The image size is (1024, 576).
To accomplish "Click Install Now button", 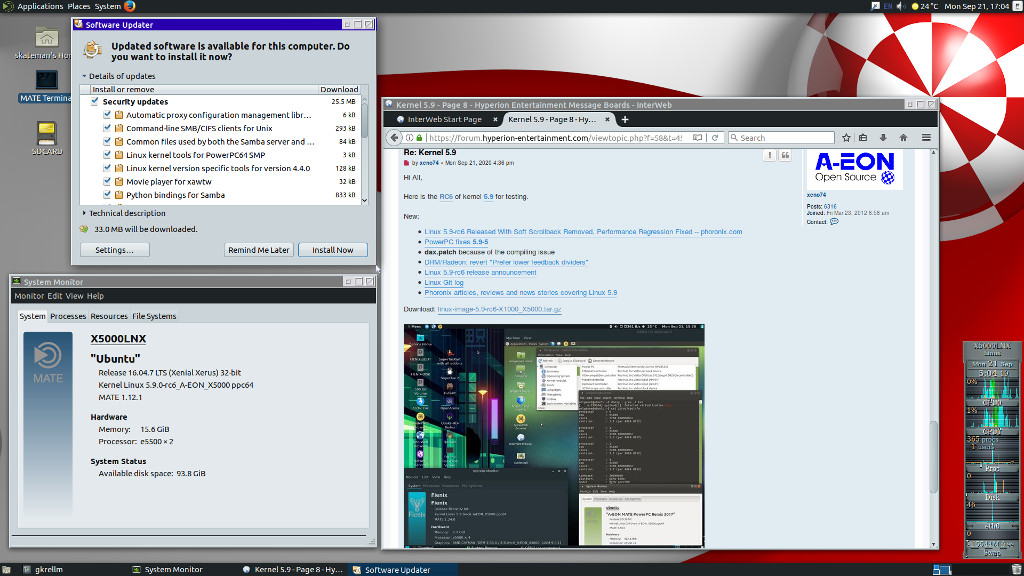I will click(x=332, y=250).
